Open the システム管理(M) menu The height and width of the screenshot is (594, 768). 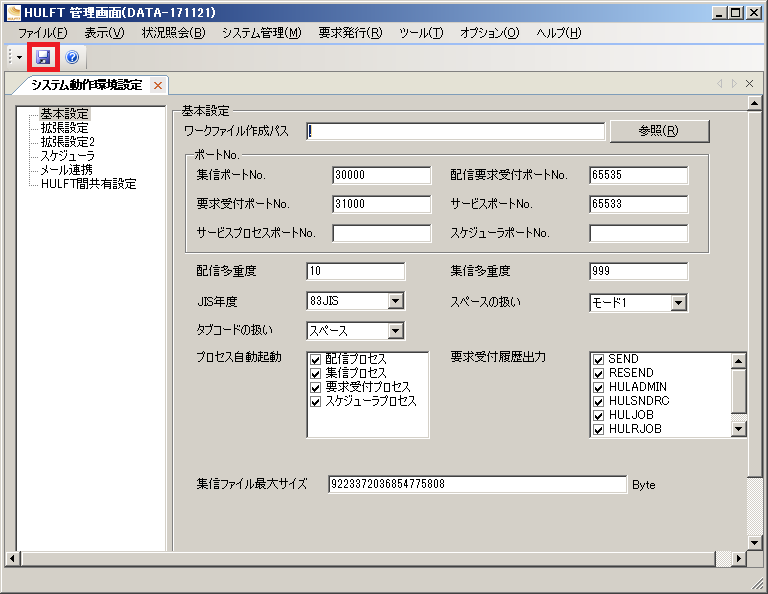click(262, 33)
